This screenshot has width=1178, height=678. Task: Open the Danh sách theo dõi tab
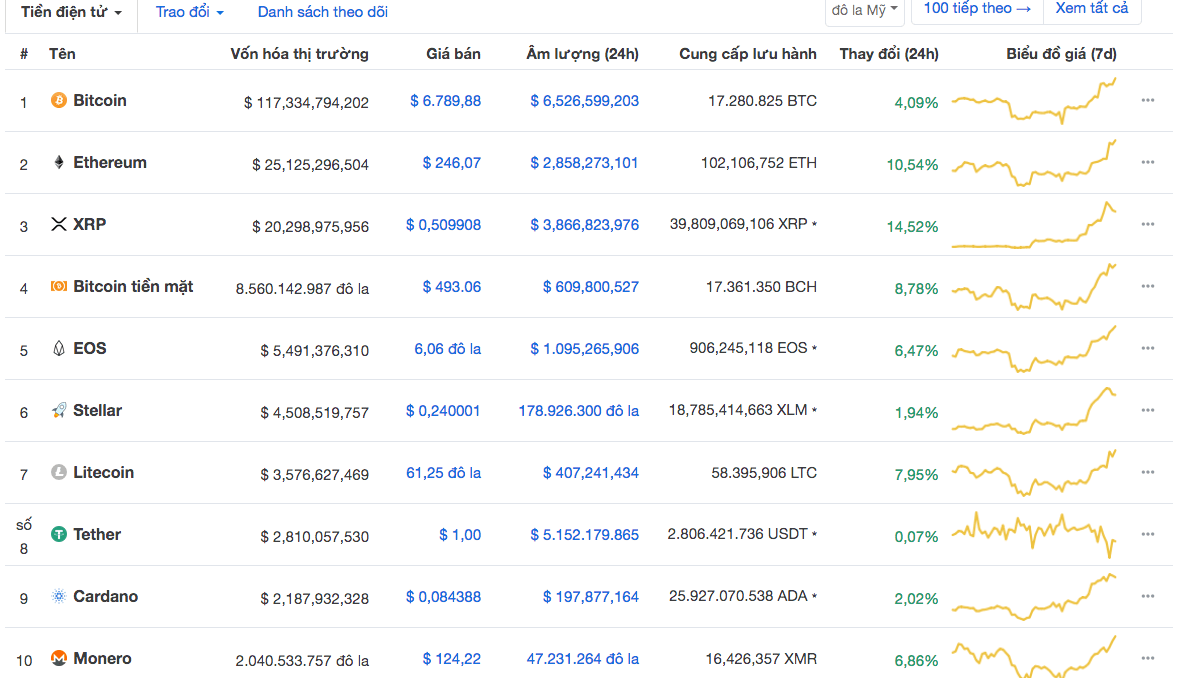[x=322, y=12]
